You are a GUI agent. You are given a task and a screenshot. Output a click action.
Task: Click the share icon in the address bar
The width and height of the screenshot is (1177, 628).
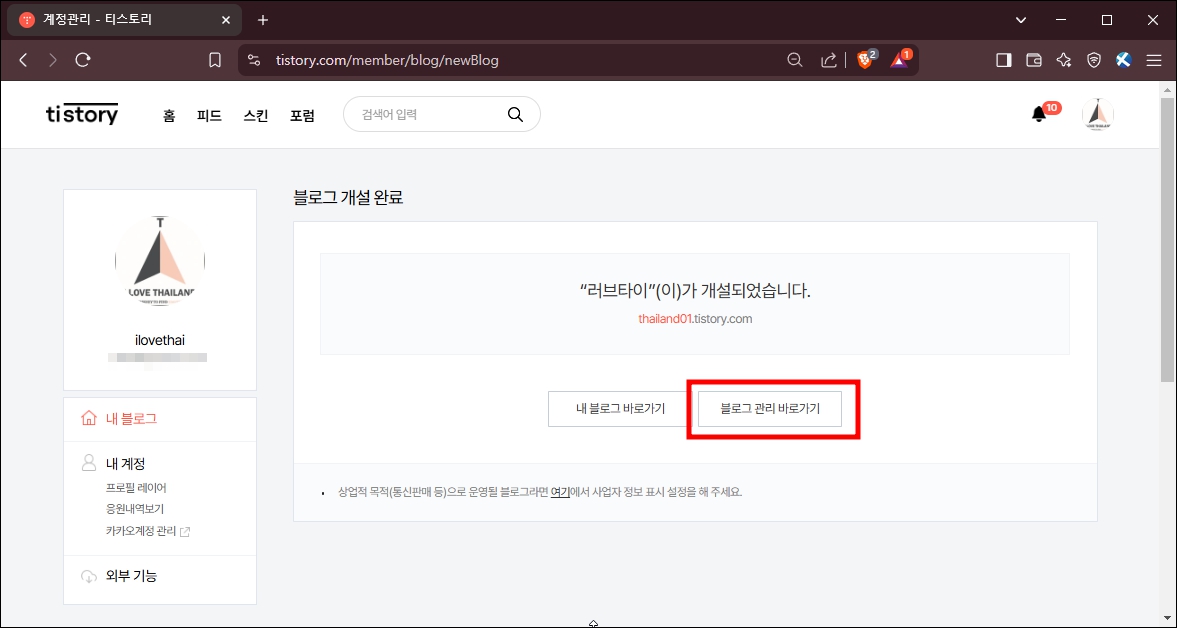point(828,59)
